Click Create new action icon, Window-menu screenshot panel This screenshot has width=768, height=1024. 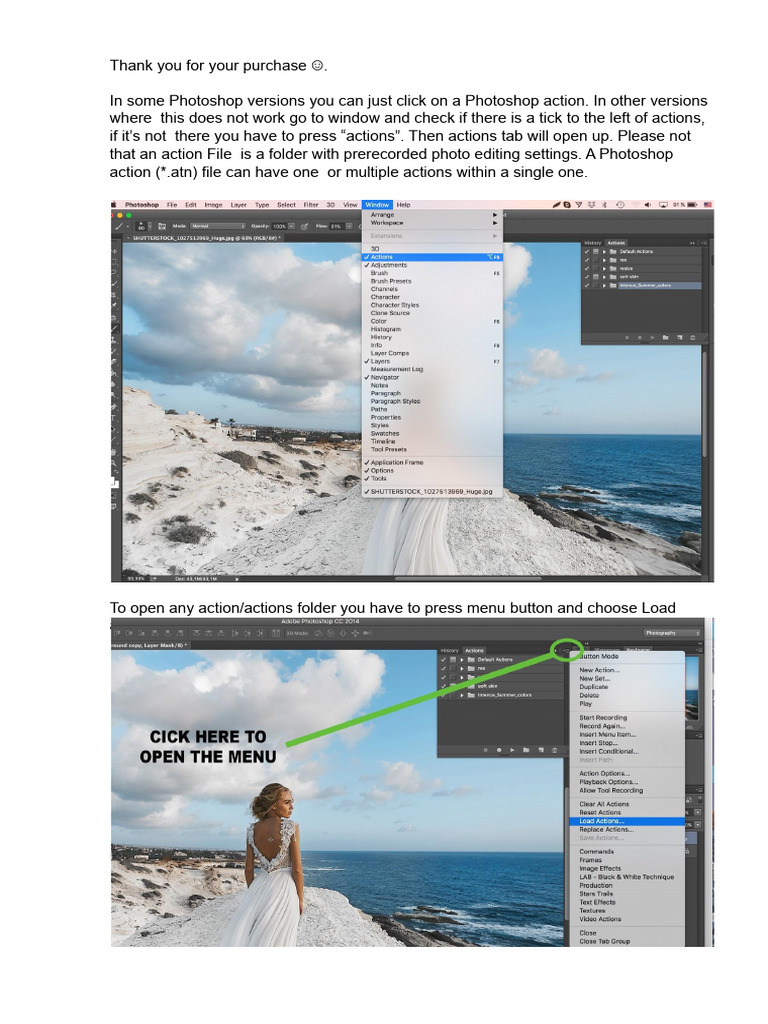[680, 338]
